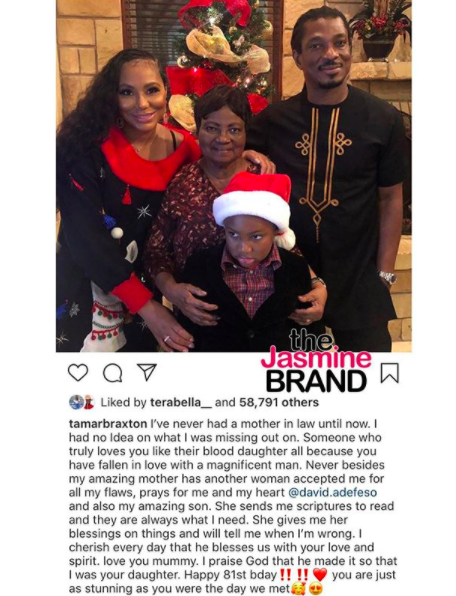Open comments via speech bubble icon
Image resolution: width=456 pixels, height=596 pixels.
113,373
